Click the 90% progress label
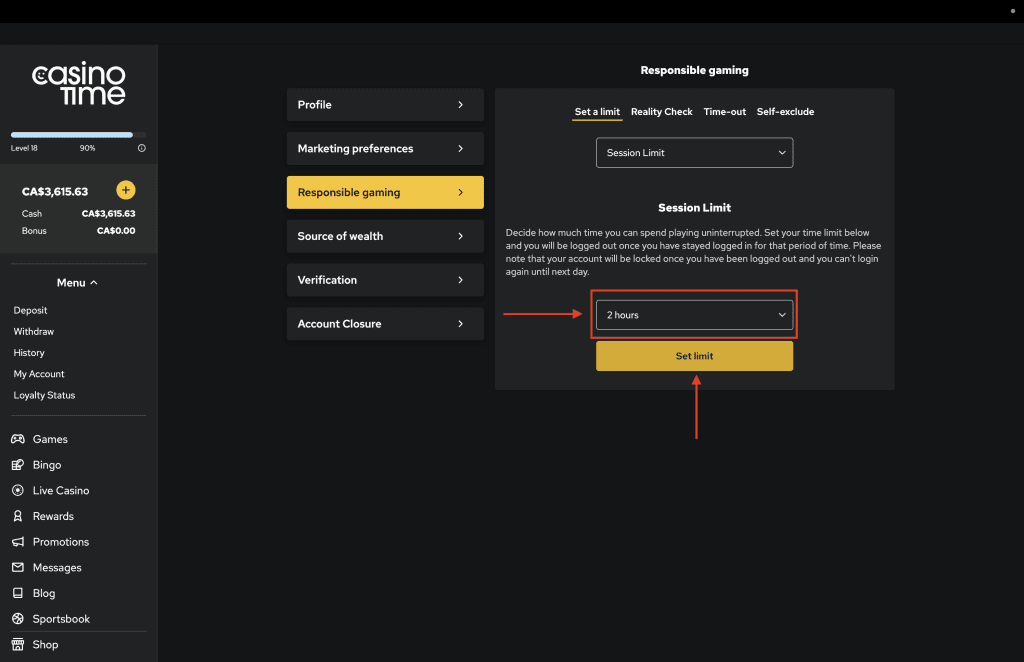1024x662 pixels. [88, 148]
